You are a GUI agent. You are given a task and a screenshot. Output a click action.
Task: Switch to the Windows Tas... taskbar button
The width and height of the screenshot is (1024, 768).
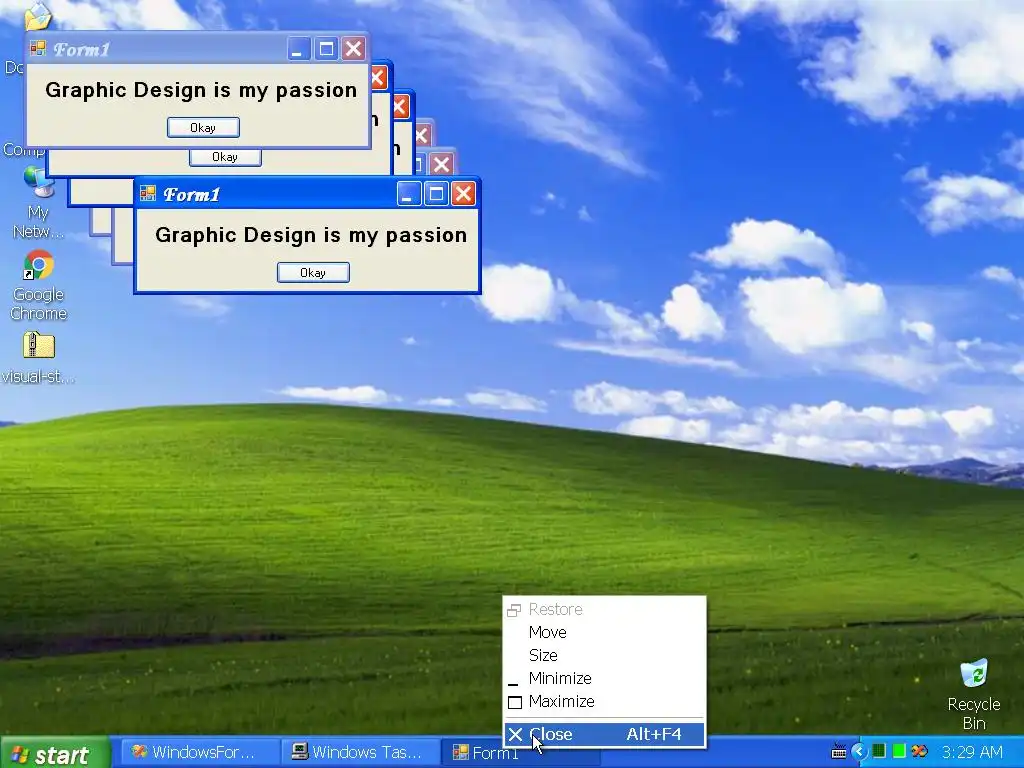[359, 752]
